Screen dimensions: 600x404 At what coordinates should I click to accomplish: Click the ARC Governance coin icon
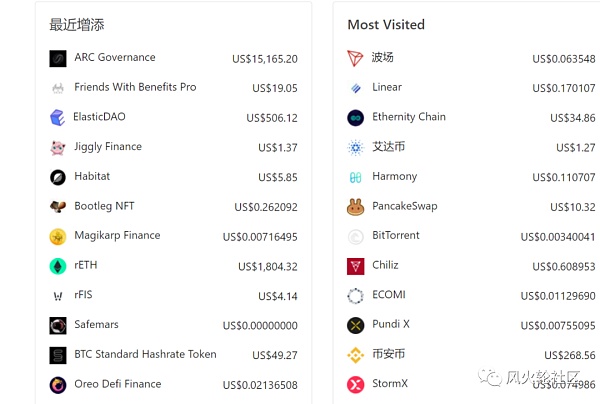point(57,59)
